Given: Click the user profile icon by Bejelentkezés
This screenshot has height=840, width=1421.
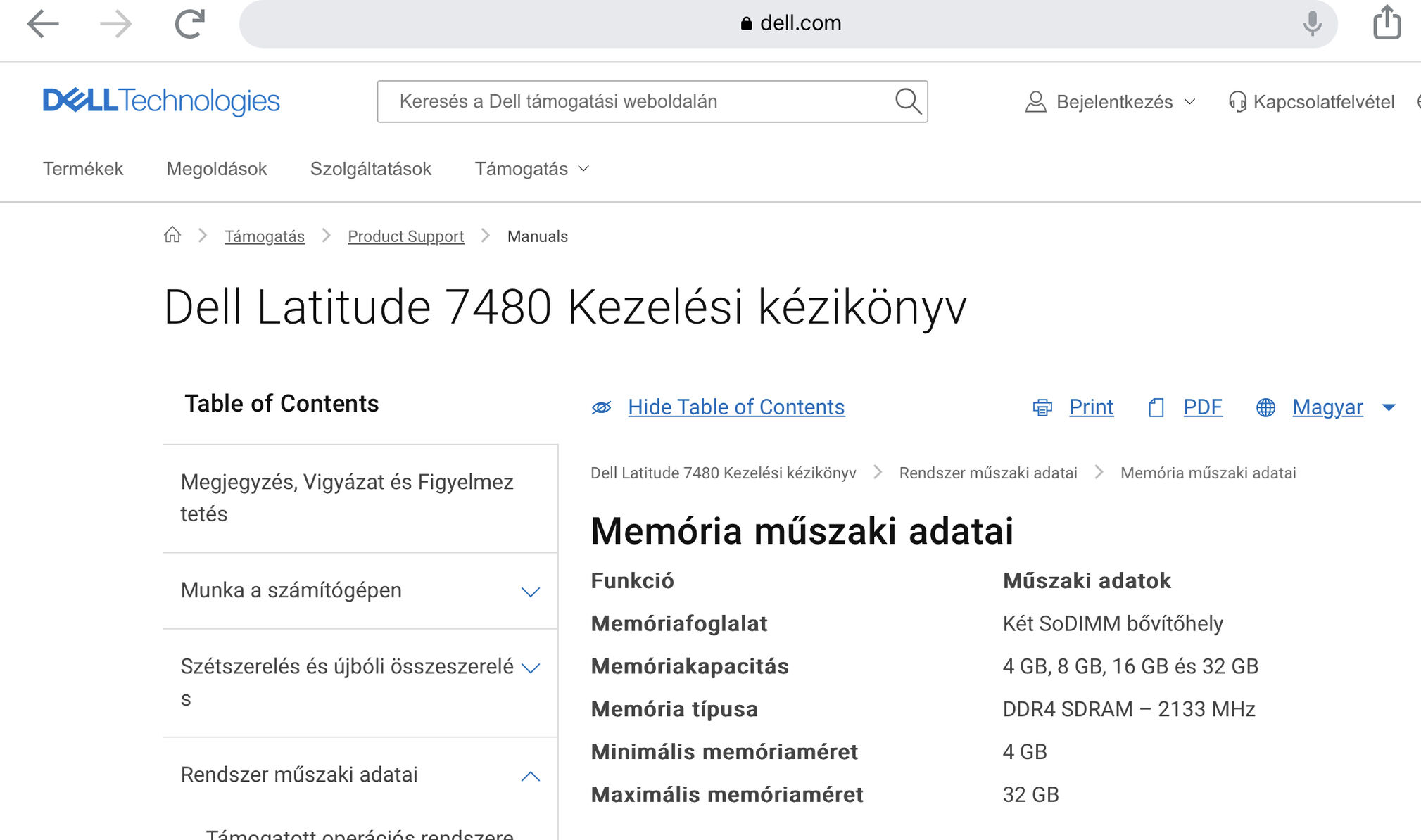Looking at the screenshot, I should pyautogui.click(x=1035, y=102).
